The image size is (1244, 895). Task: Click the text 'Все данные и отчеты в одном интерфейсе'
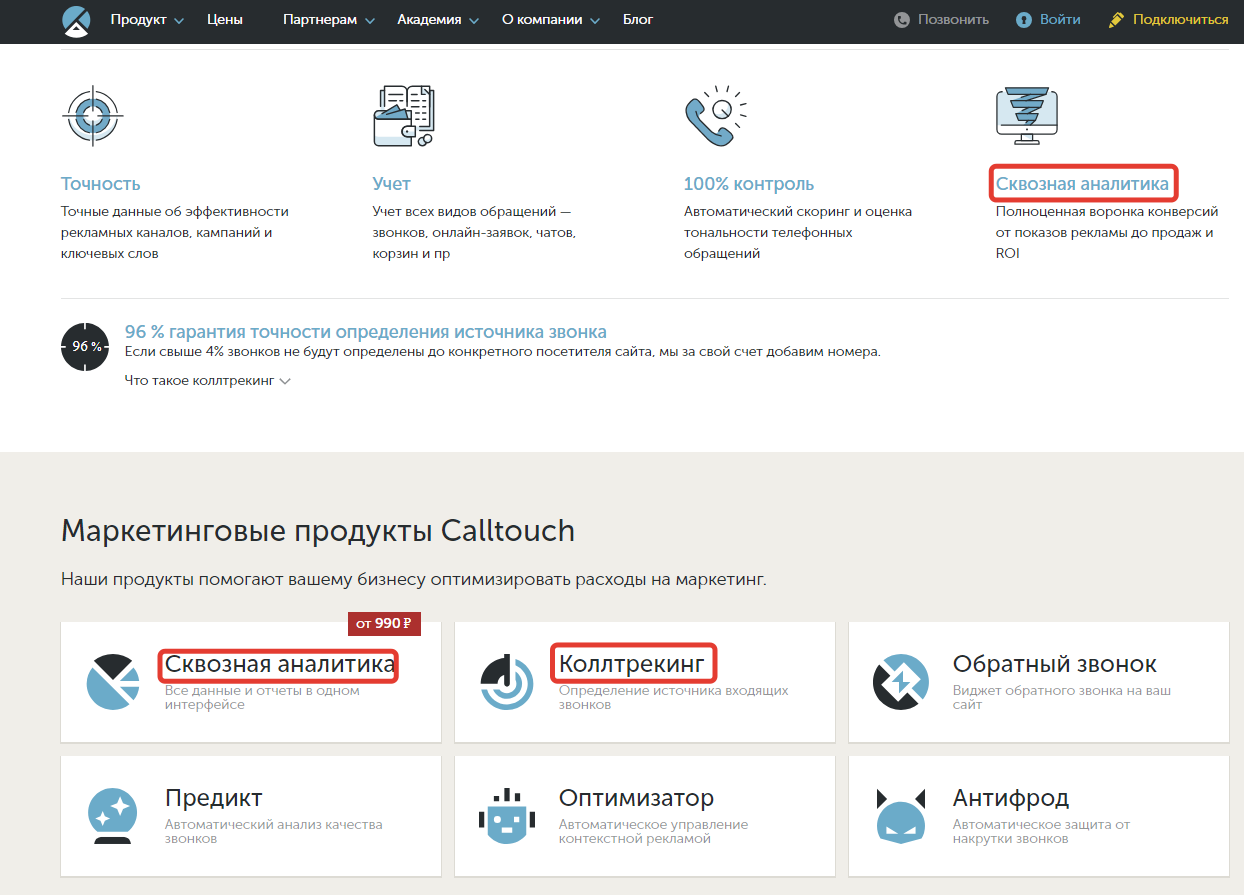262,697
